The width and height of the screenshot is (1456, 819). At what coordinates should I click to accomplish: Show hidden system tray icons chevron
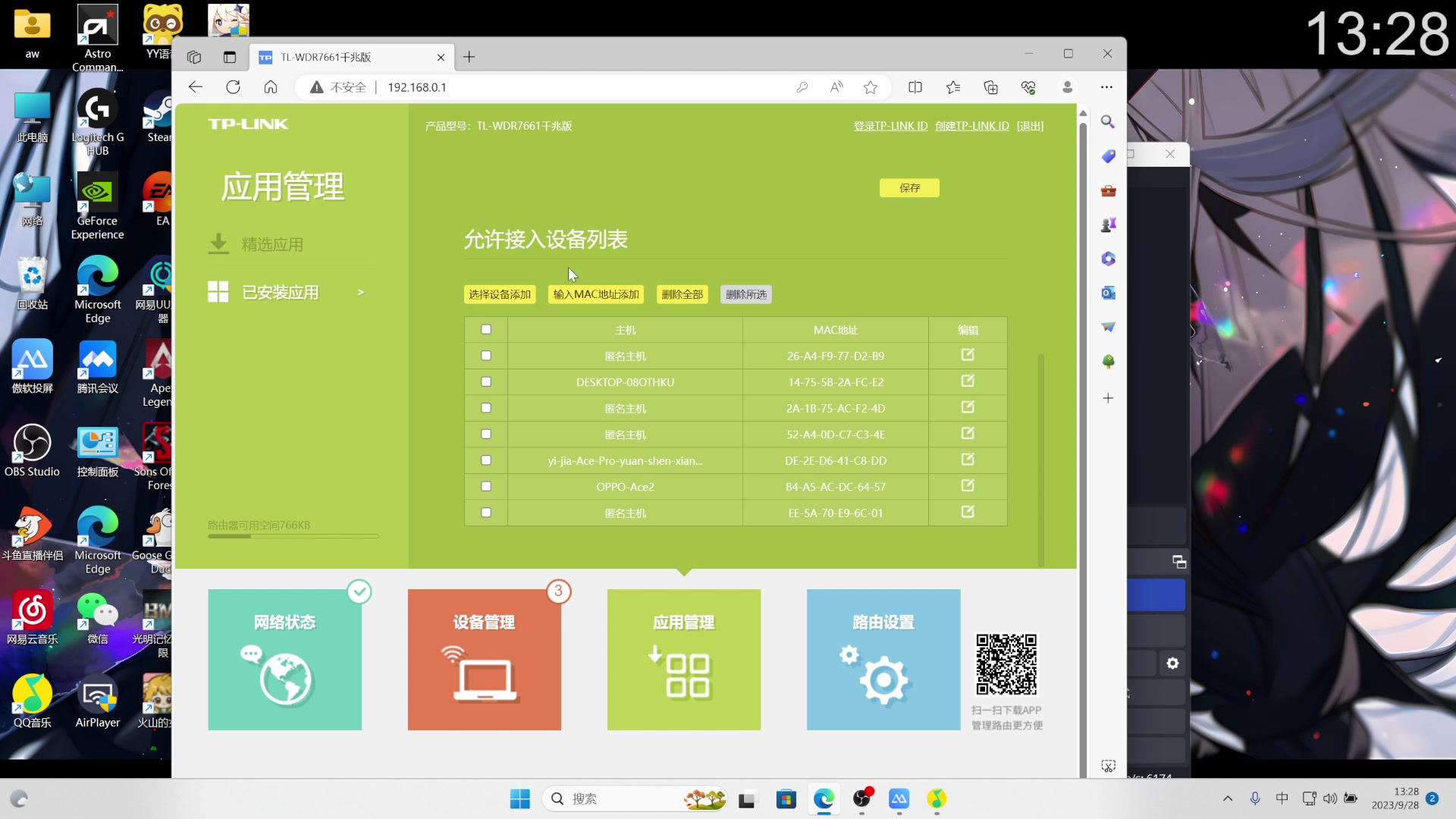click(x=1227, y=799)
